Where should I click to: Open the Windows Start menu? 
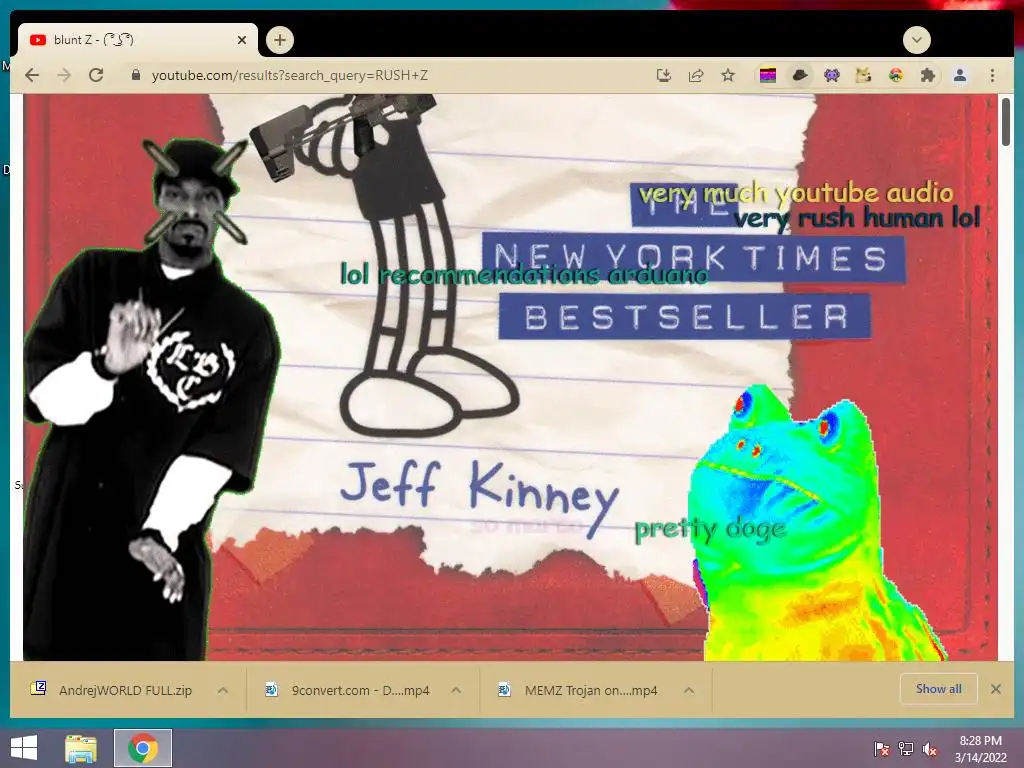(x=24, y=748)
